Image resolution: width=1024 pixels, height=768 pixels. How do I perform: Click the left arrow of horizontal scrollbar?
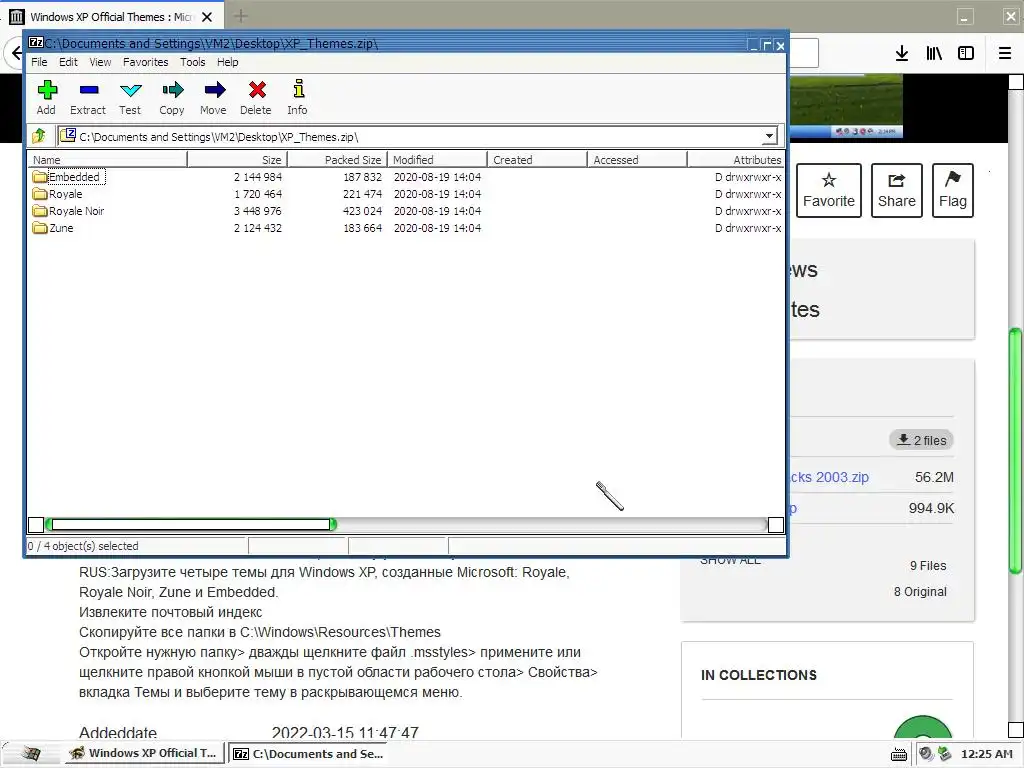36,524
